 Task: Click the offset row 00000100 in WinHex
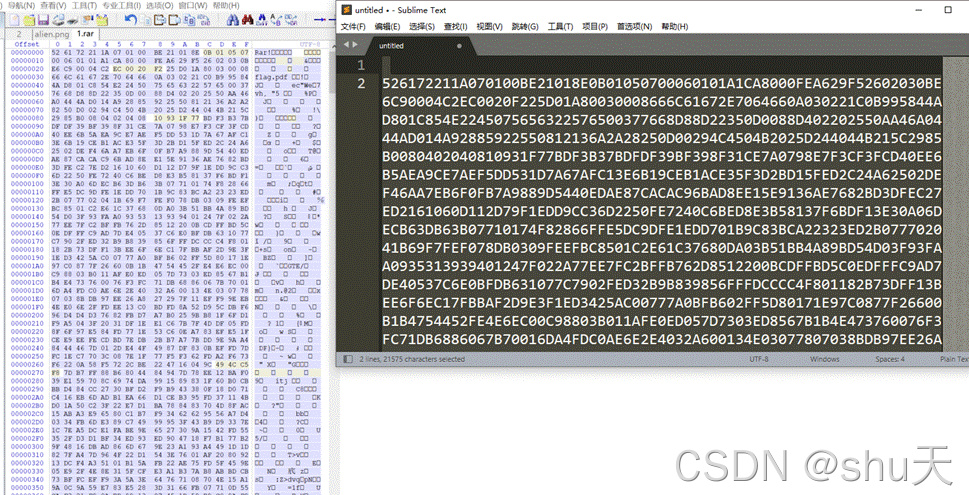[x=27, y=184]
